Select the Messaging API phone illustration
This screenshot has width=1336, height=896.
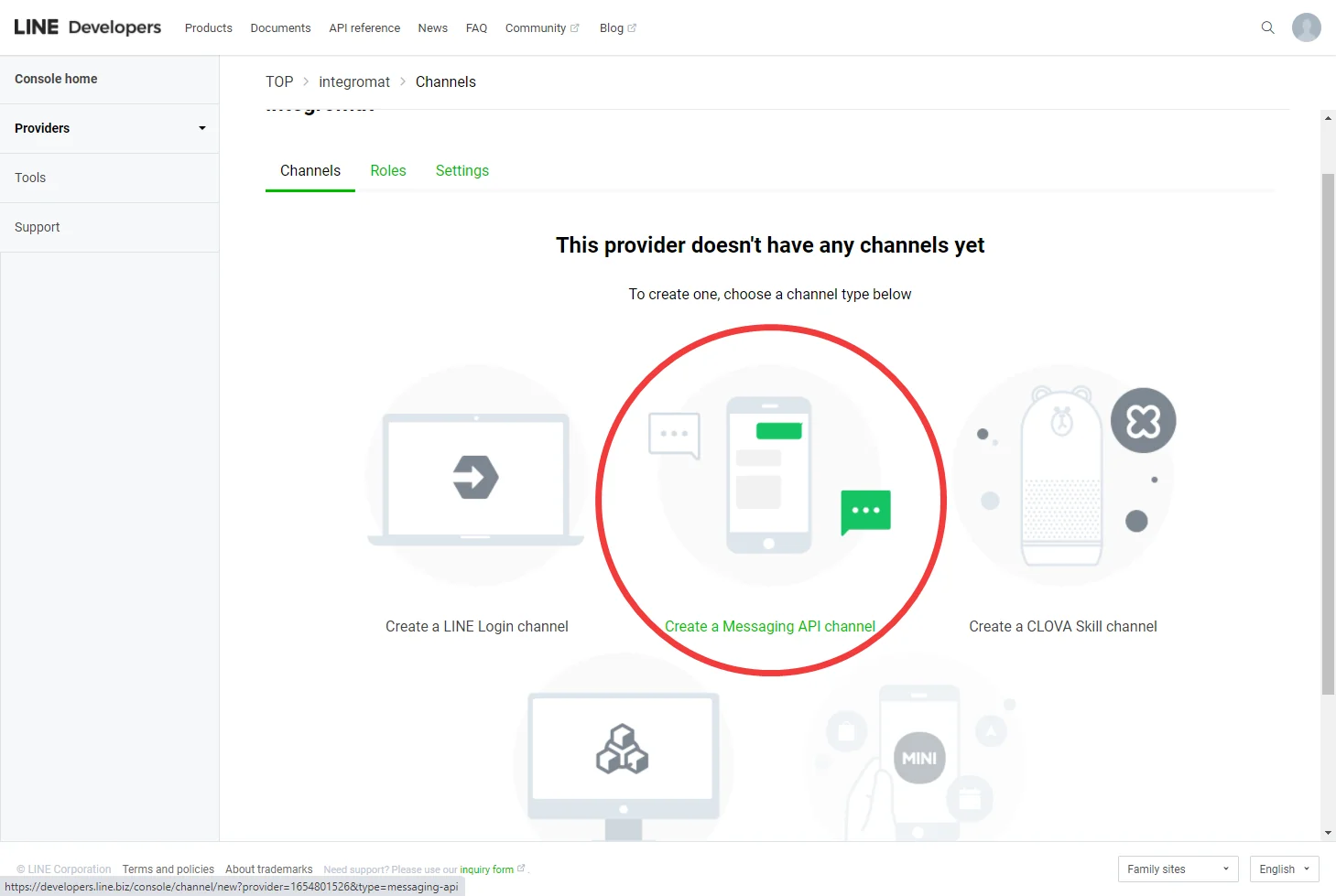pos(770,477)
